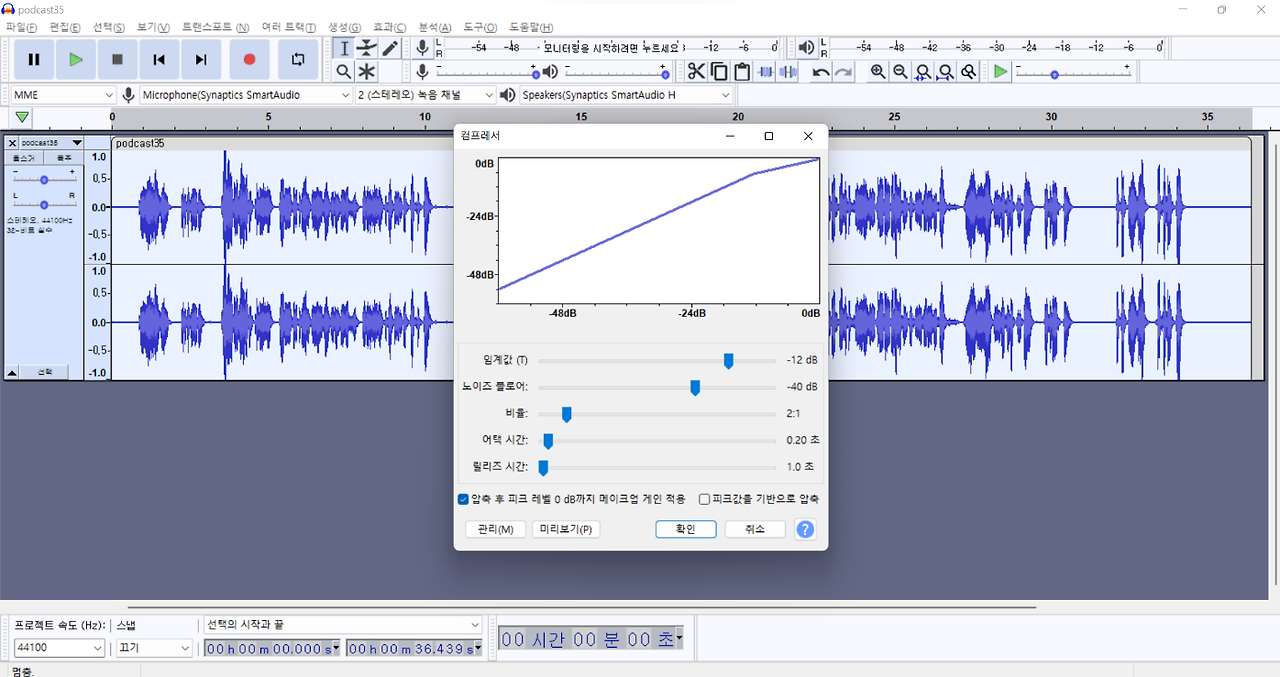Image resolution: width=1280 pixels, height=677 pixels.
Task: Enable compress based on peaks checkbox
Action: point(705,499)
